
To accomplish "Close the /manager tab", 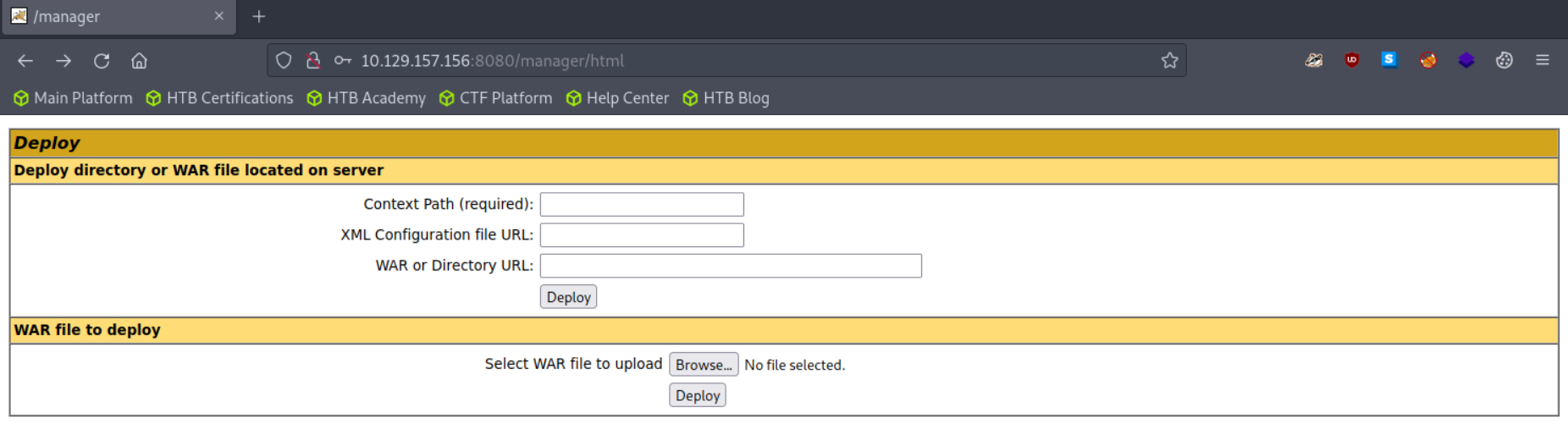I will [219, 16].
